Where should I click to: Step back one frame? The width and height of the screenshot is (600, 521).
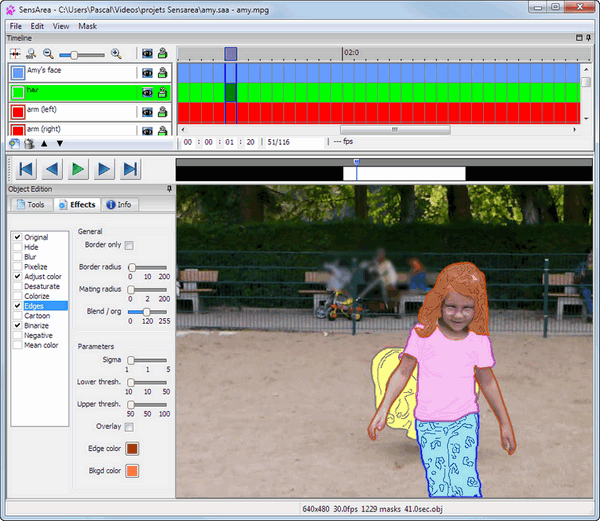(52, 169)
